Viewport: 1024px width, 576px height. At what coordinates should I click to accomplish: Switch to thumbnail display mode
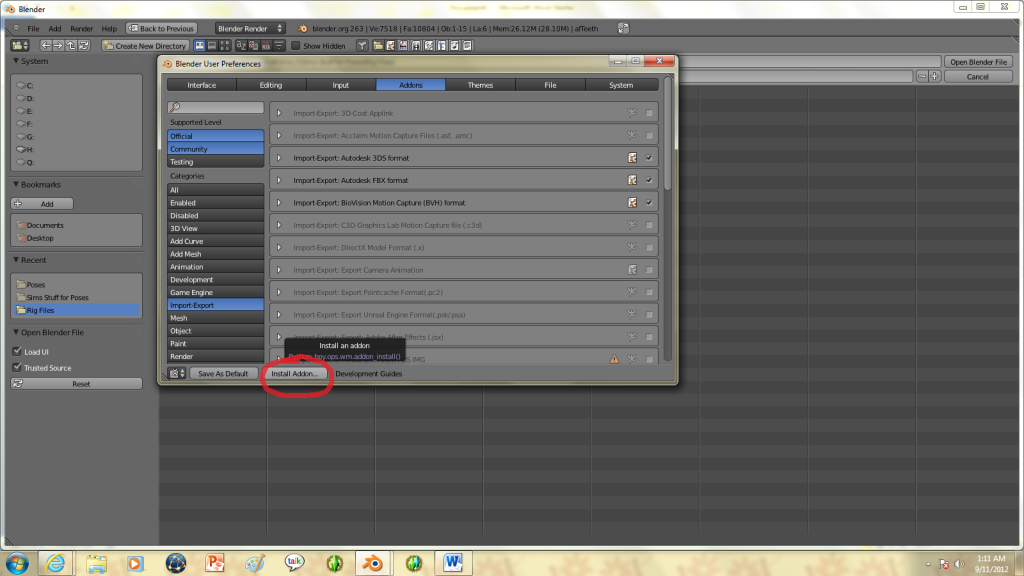point(225,46)
